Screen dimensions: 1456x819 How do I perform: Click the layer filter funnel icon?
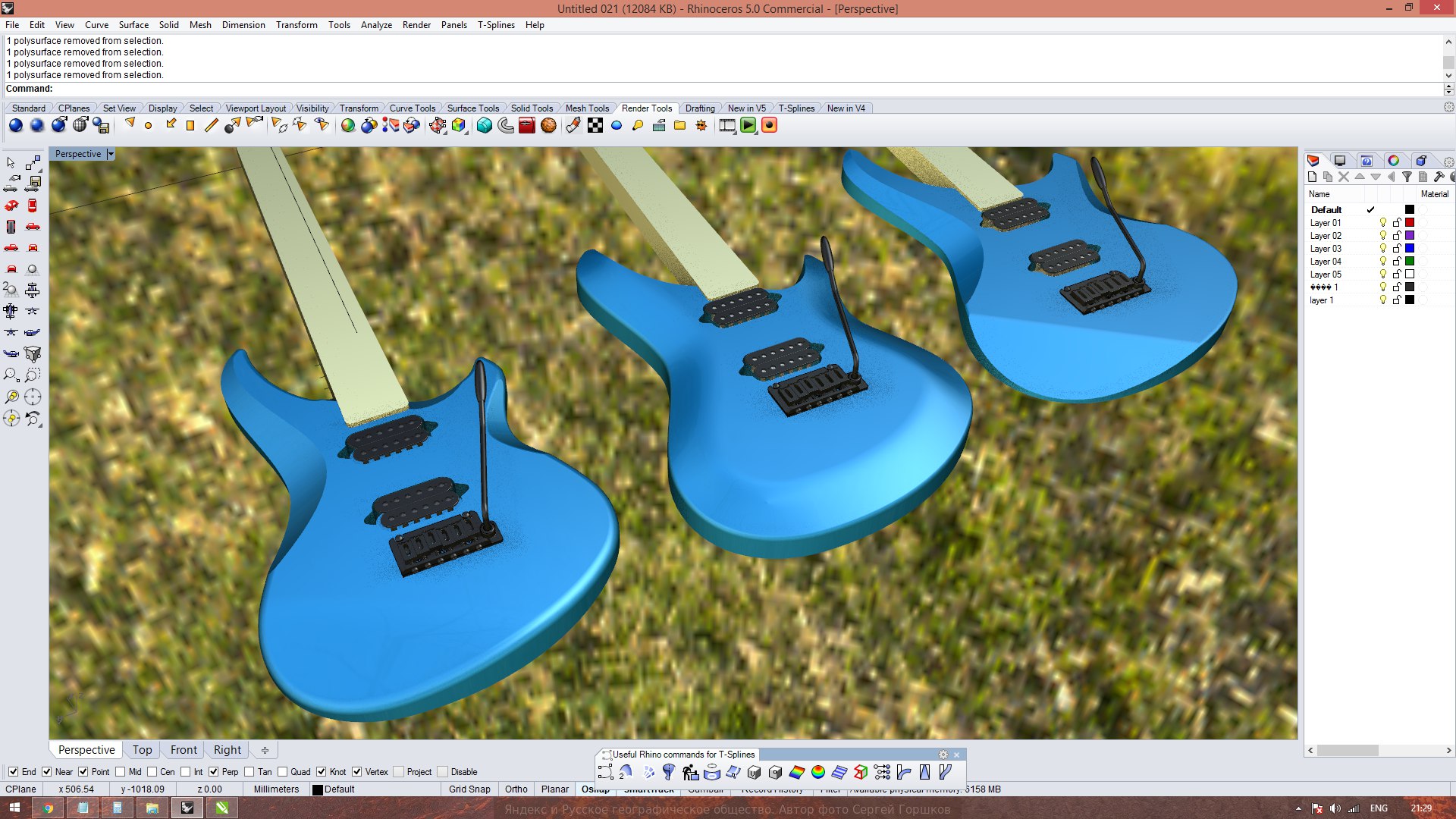(x=1407, y=177)
